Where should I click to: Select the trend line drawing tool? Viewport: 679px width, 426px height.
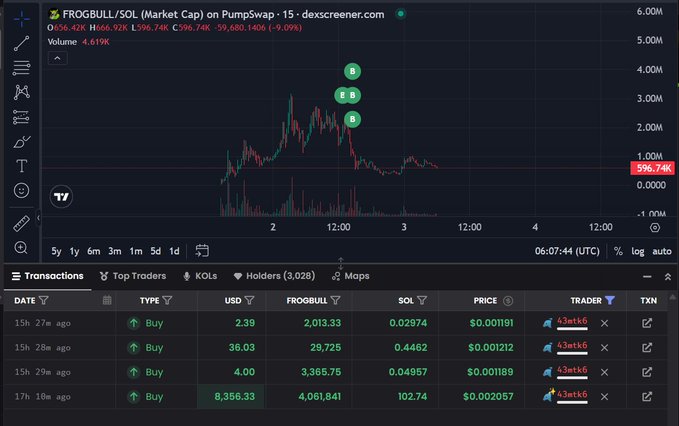pos(21,43)
